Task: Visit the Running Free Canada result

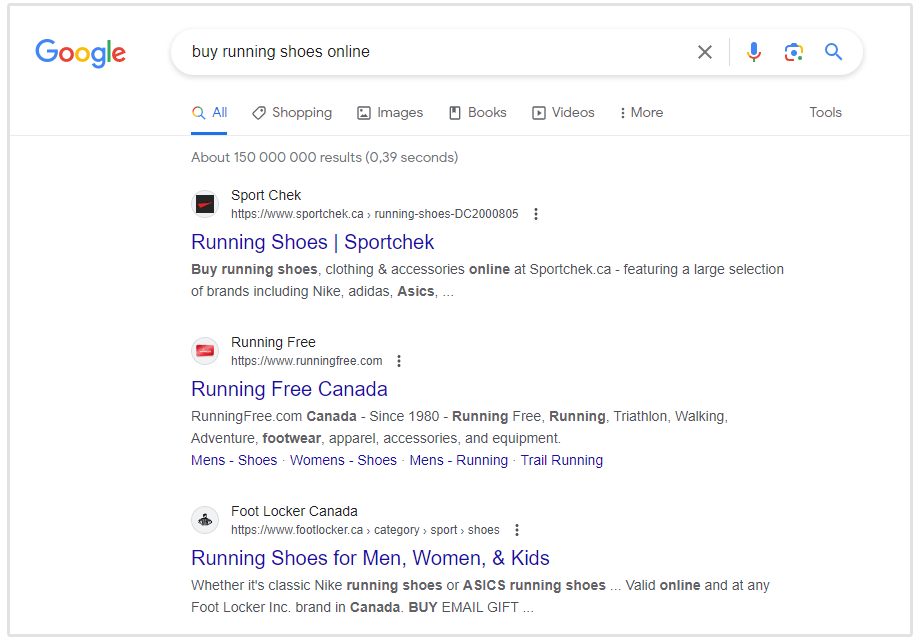Action: coord(289,389)
